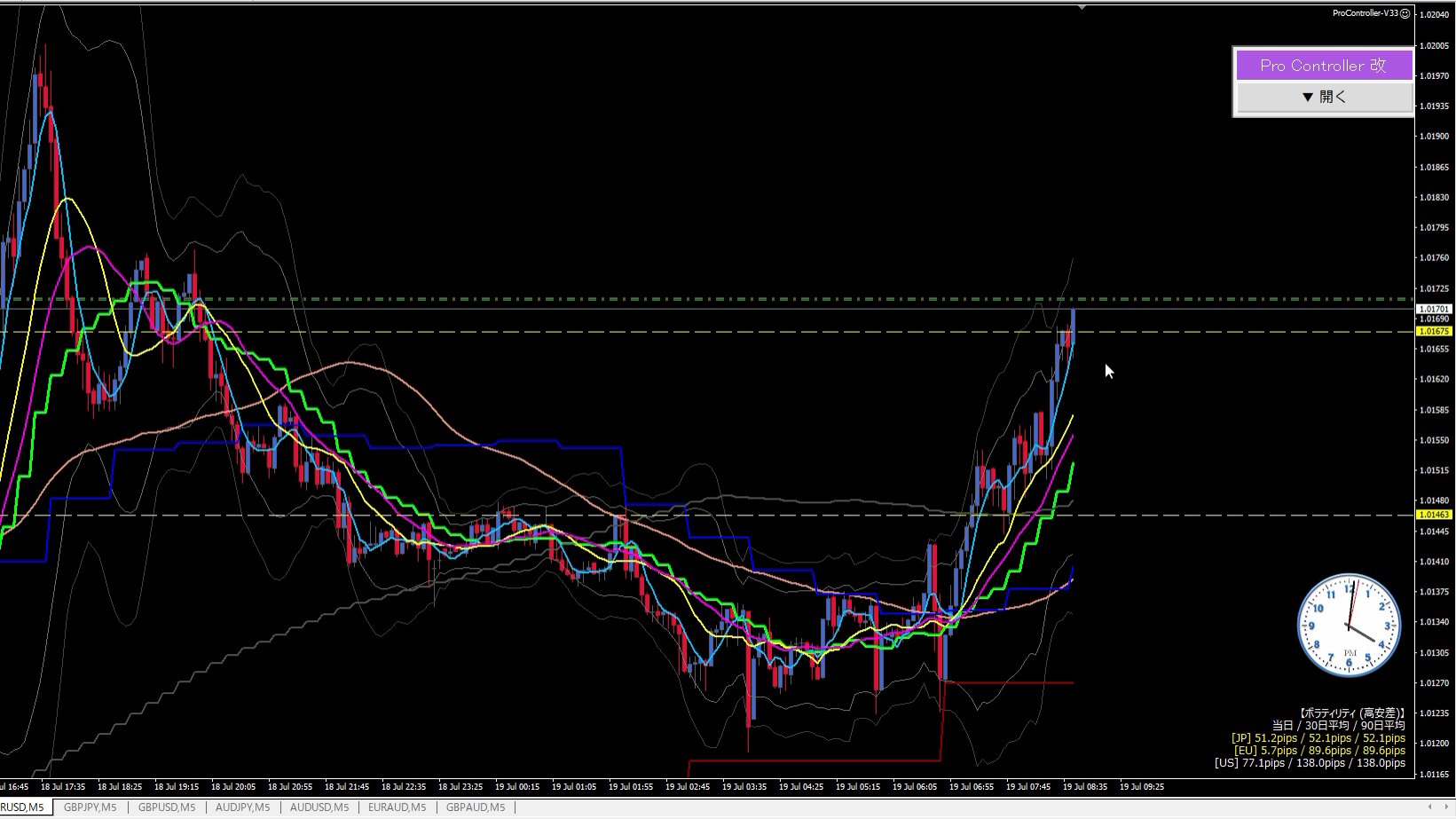Click the ProController-V33 smiley face icon
This screenshot has width=1456, height=819.
(x=1405, y=13)
